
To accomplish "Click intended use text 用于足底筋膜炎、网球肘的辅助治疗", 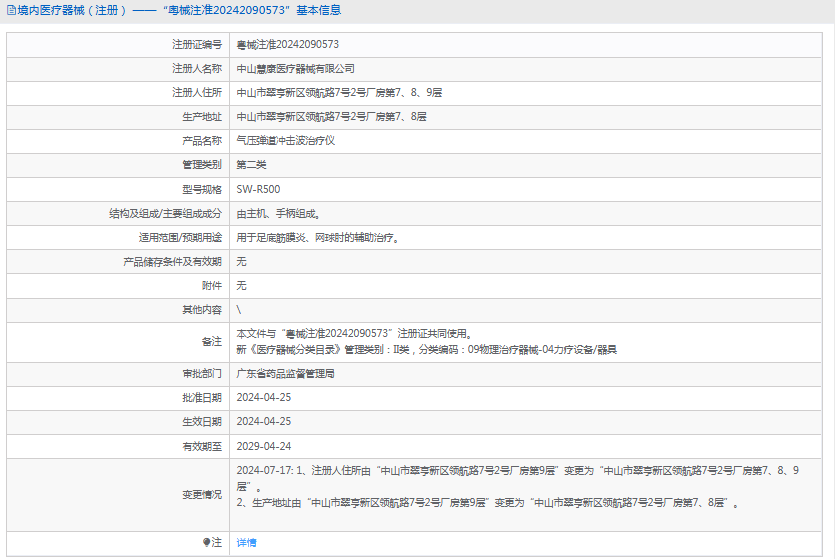I will pos(317,238).
